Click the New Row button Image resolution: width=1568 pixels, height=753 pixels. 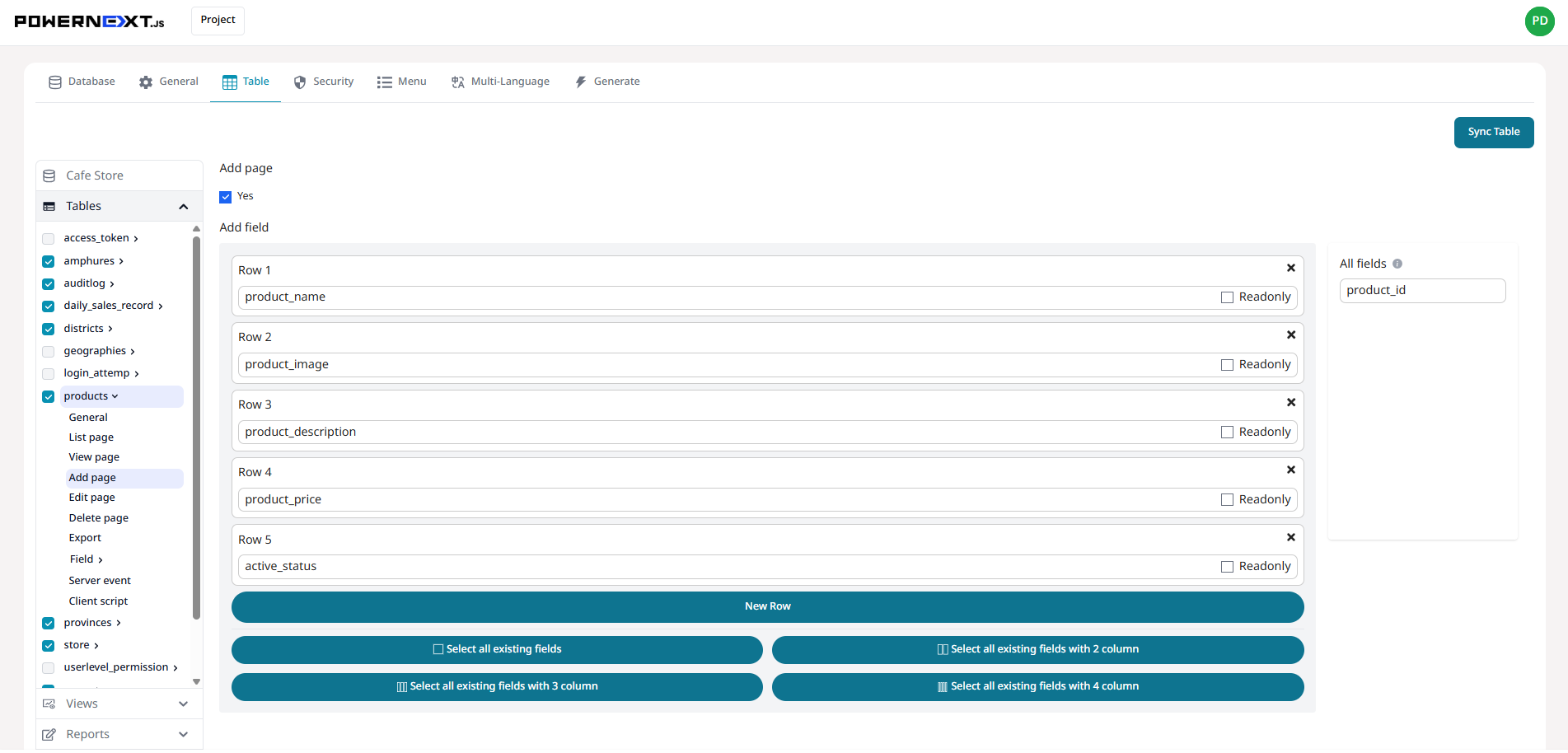pyautogui.click(x=767, y=607)
